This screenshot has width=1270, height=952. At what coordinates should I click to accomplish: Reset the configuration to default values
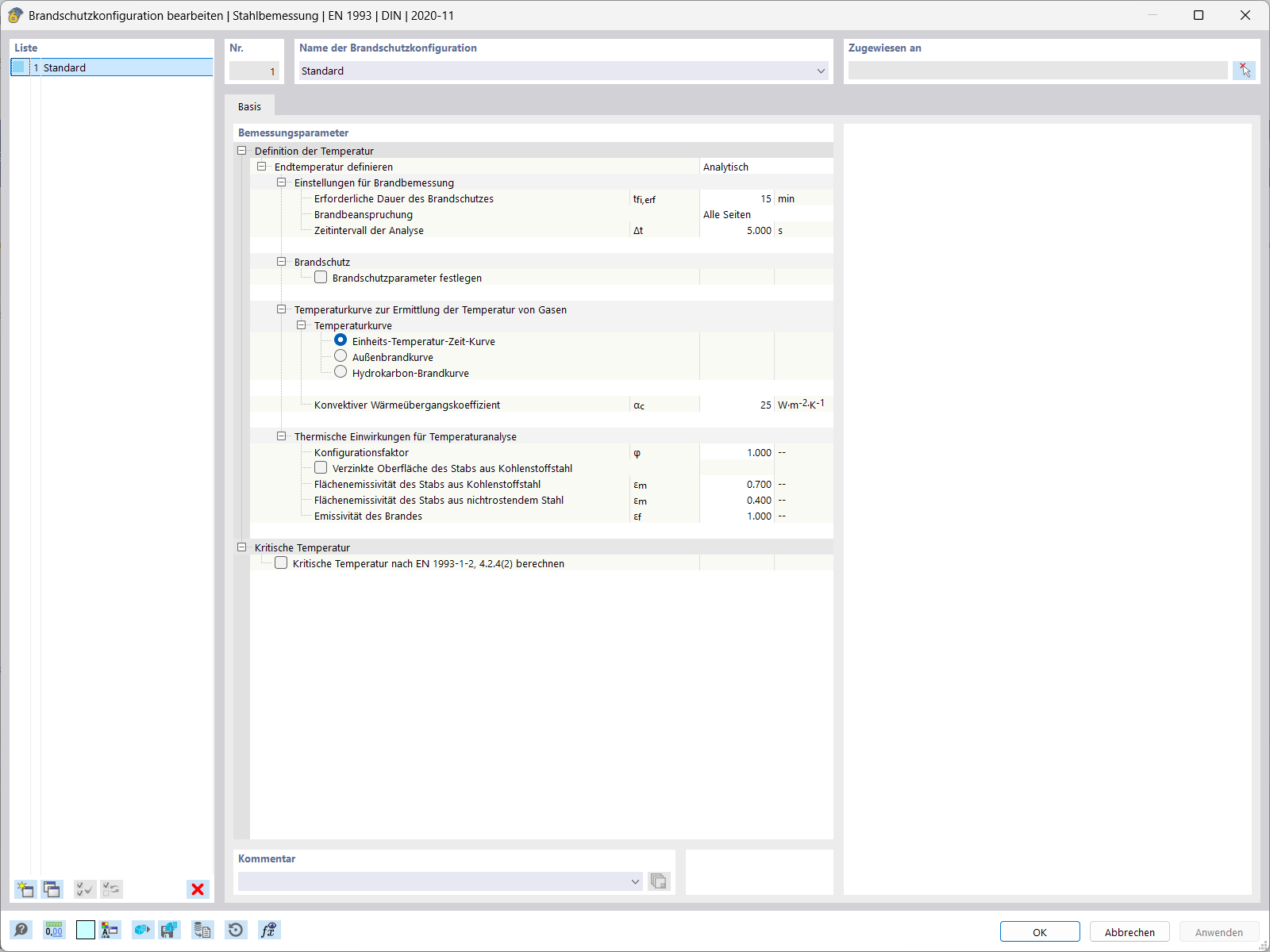[x=236, y=930]
